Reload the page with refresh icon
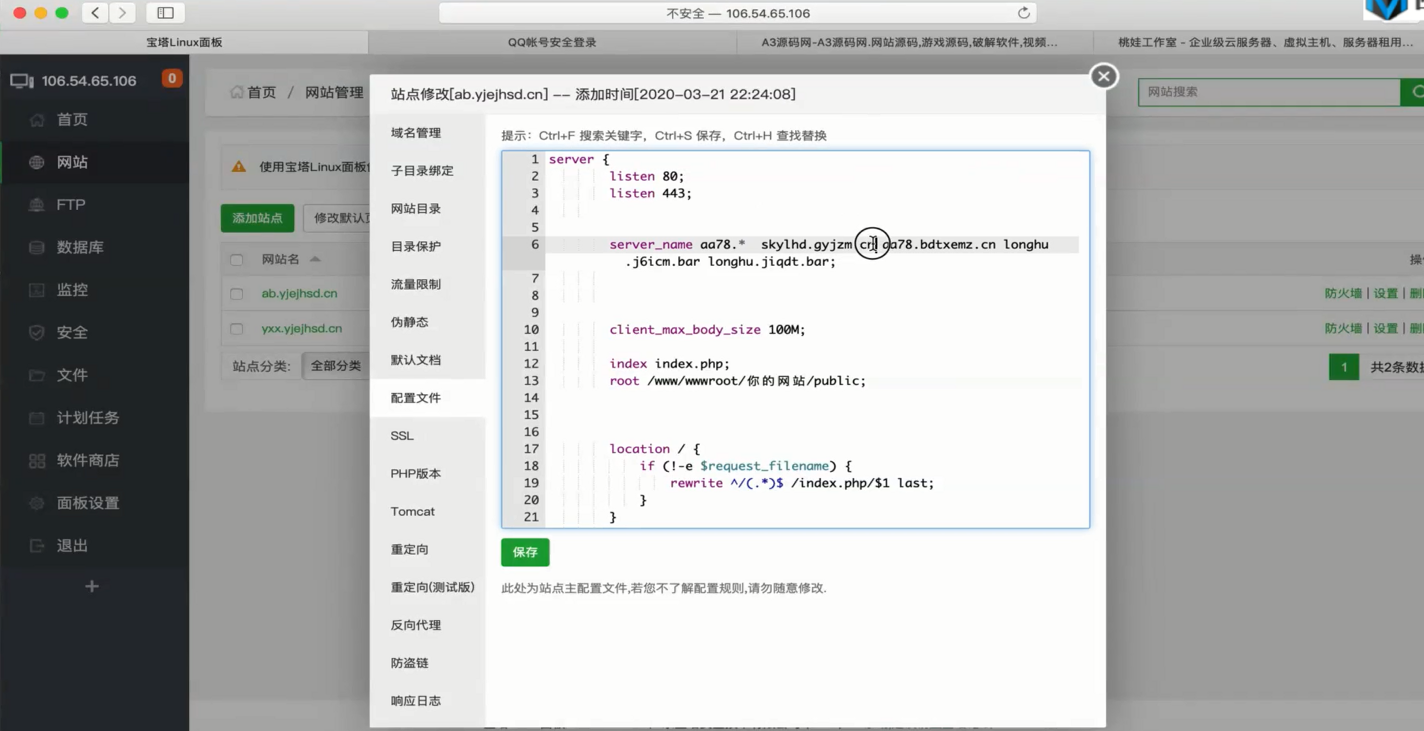The image size is (1424, 731). pyautogui.click(x=1023, y=13)
